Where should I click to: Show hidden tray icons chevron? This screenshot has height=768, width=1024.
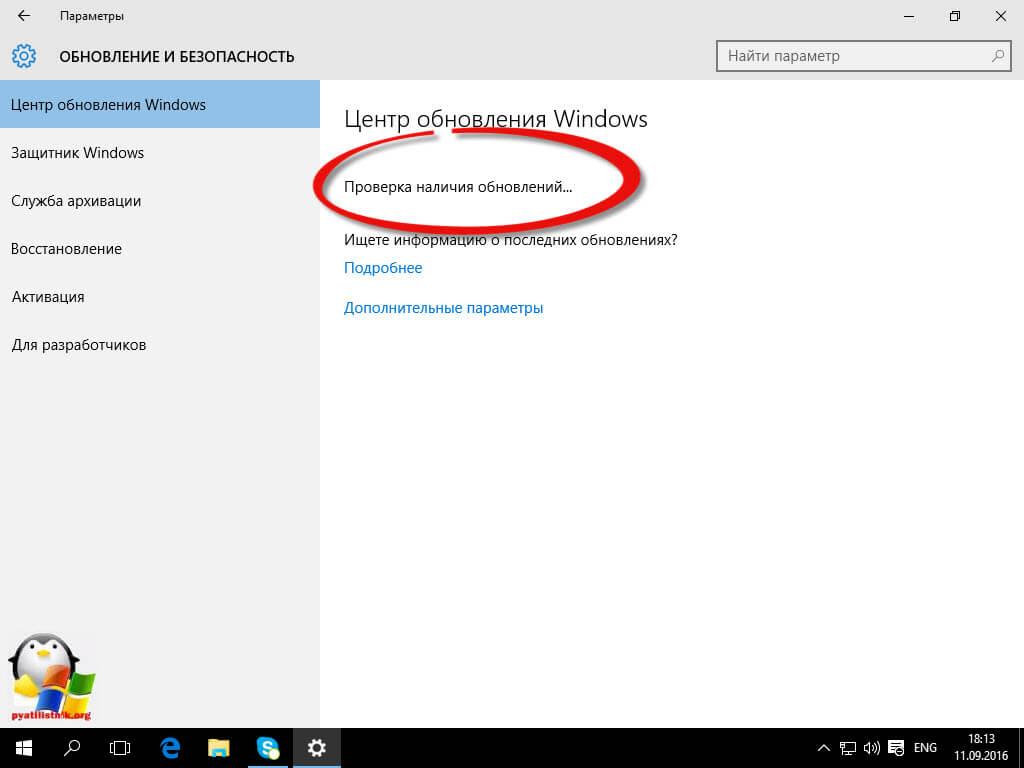pyautogui.click(x=824, y=748)
